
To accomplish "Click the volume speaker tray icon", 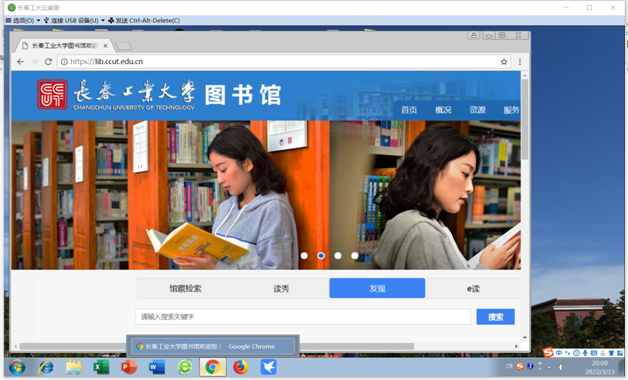I will pos(562,367).
